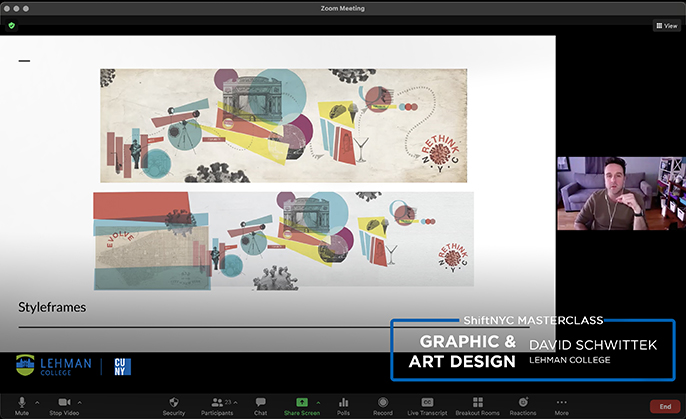
Task: Click the green Share Screen button
Action: coord(302,405)
